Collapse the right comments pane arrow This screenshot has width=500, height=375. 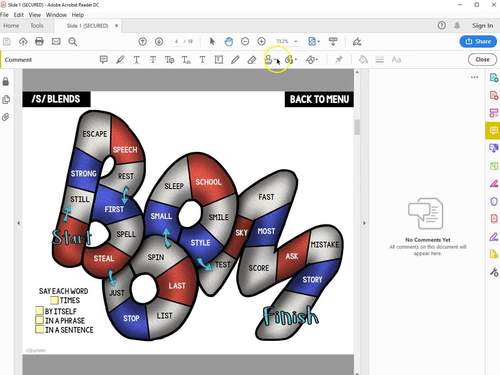pyautogui.click(x=364, y=223)
